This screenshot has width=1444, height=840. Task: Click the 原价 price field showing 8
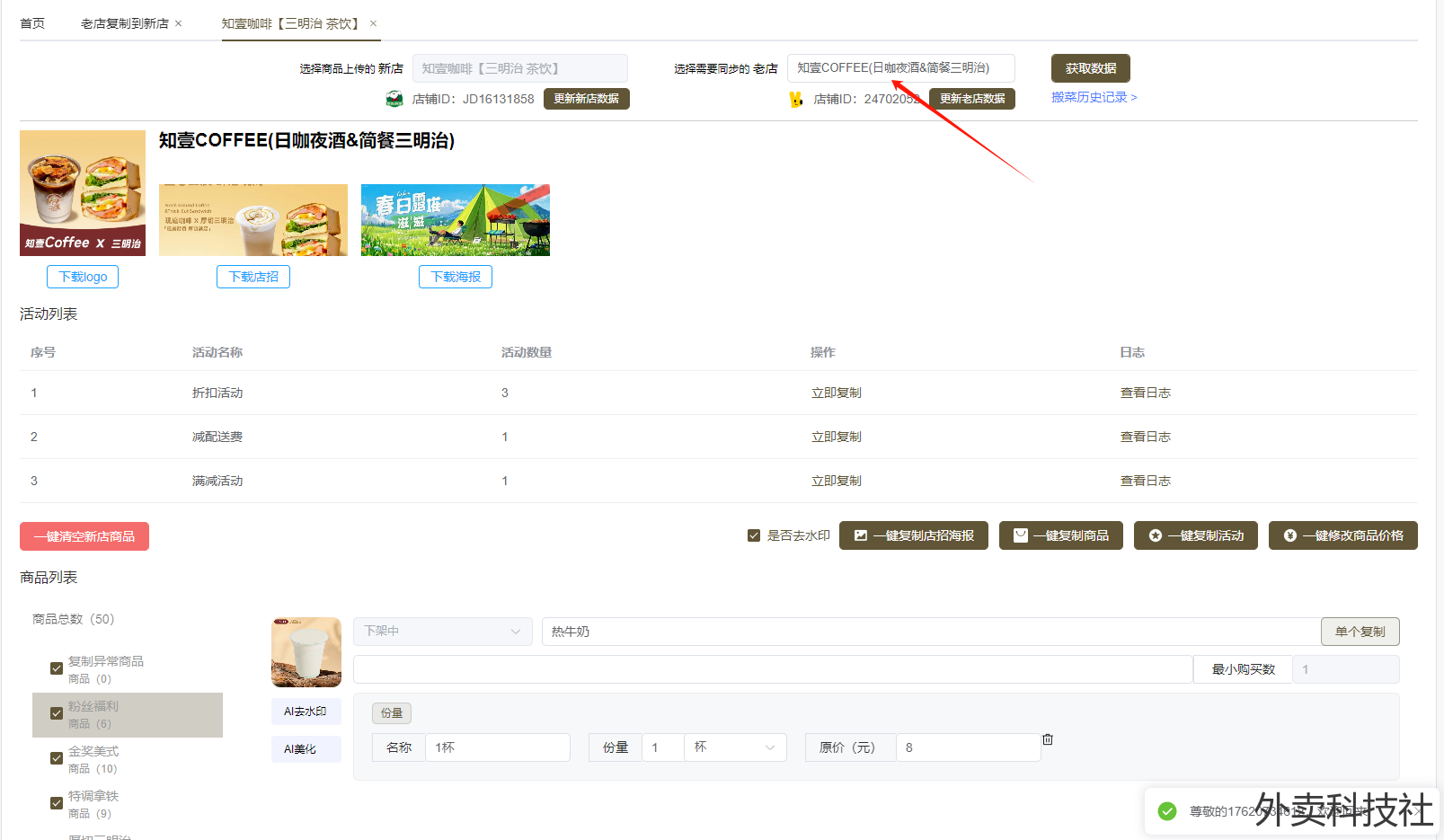pyautogui.click(x=968, y=747)
